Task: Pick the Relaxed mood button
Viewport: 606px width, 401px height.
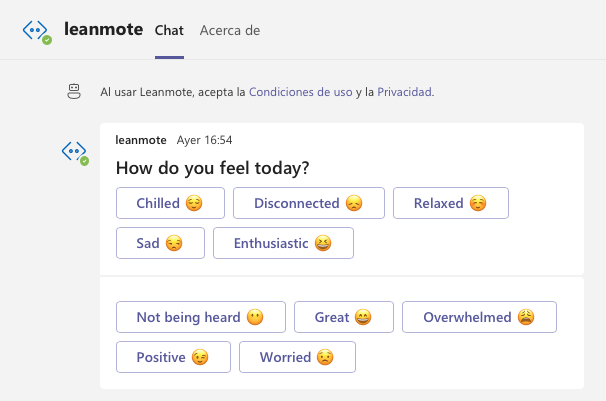Action: pyautogui.click(x=450, y=203)
